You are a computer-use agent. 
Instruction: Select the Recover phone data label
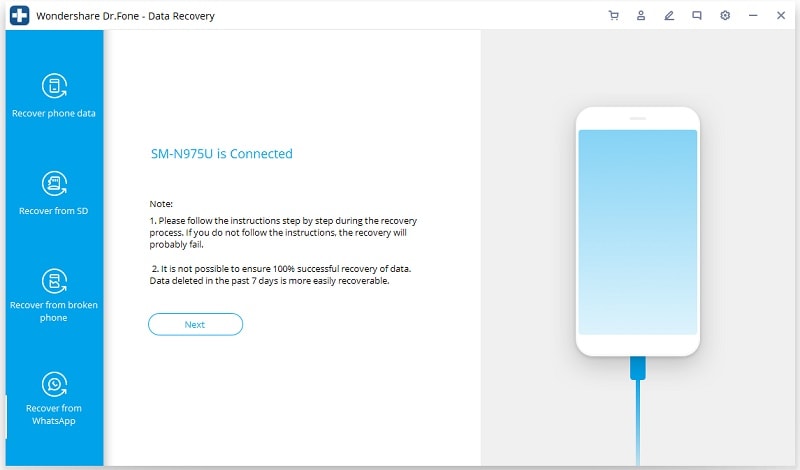click(54, 113)
